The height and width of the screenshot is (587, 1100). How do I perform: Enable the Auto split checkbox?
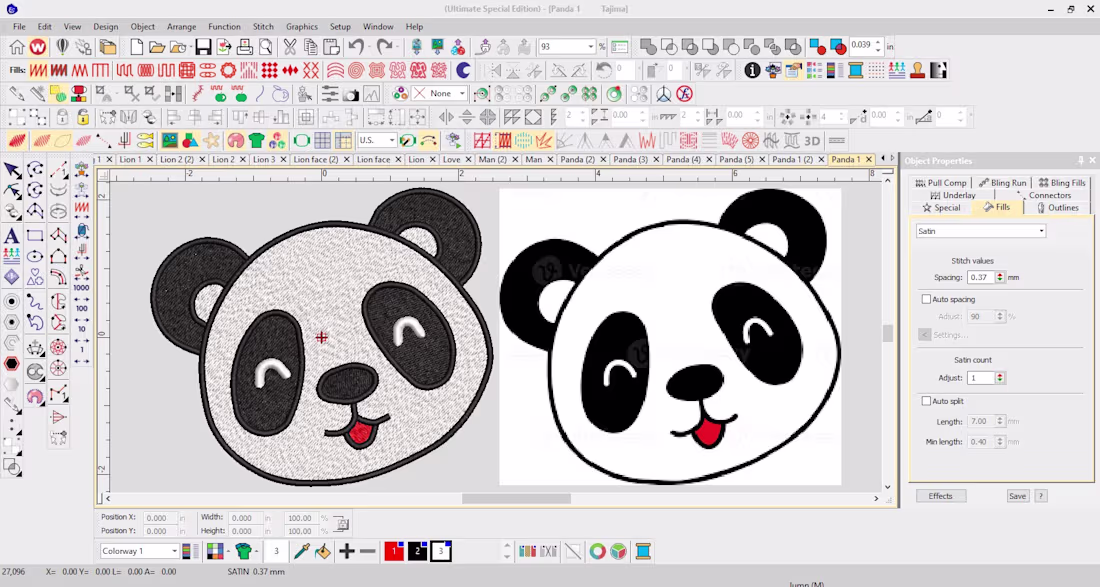(x=926, y=401)
